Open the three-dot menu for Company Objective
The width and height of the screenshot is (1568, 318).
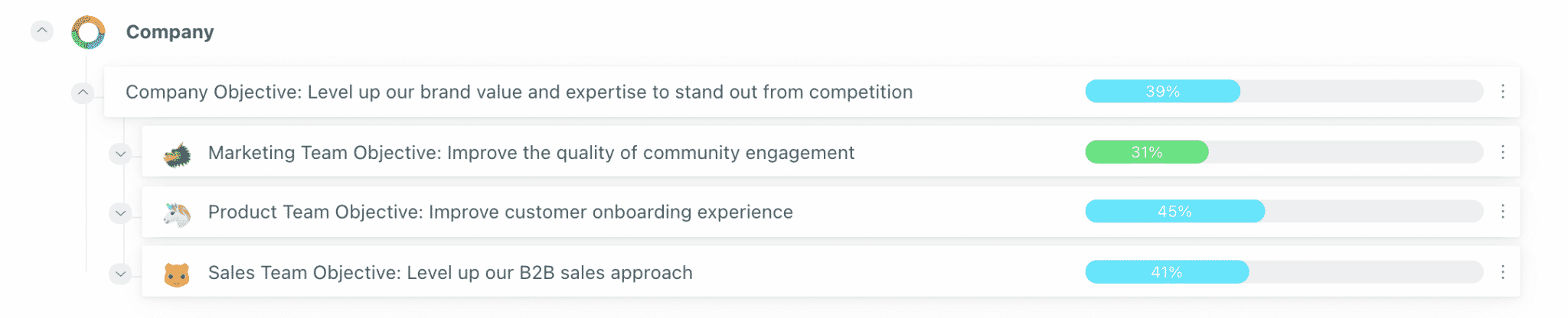[1503, 92]
